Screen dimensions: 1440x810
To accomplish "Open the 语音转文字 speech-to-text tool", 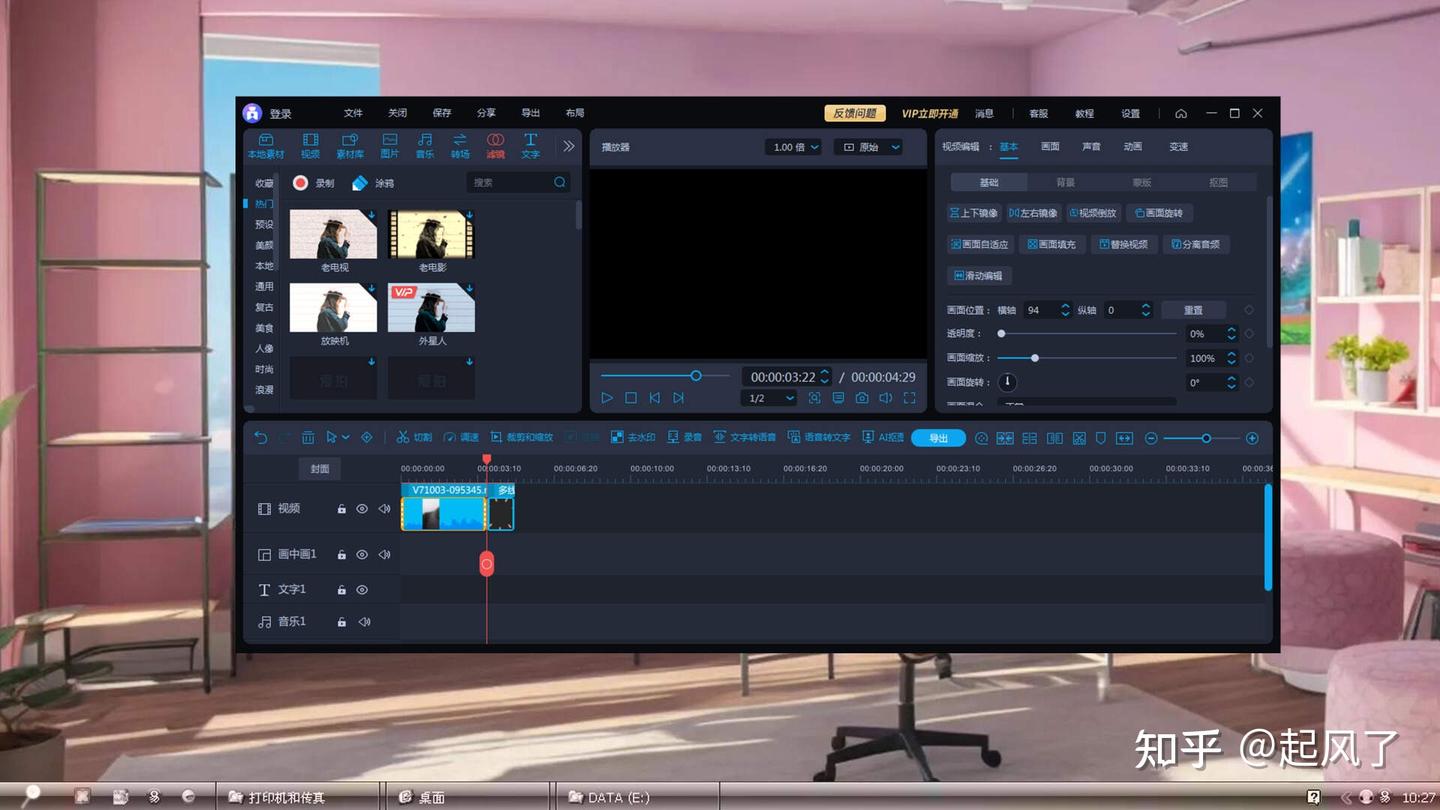I will coord(819,438).
